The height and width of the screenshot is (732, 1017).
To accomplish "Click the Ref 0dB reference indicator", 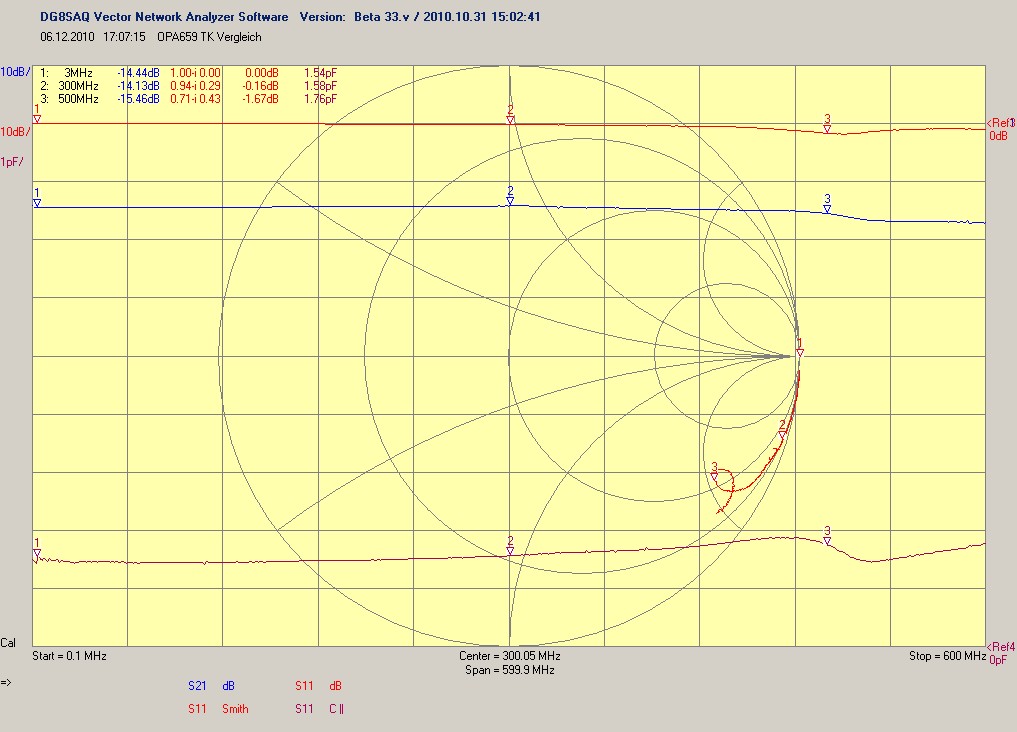I will coord(999,129).
